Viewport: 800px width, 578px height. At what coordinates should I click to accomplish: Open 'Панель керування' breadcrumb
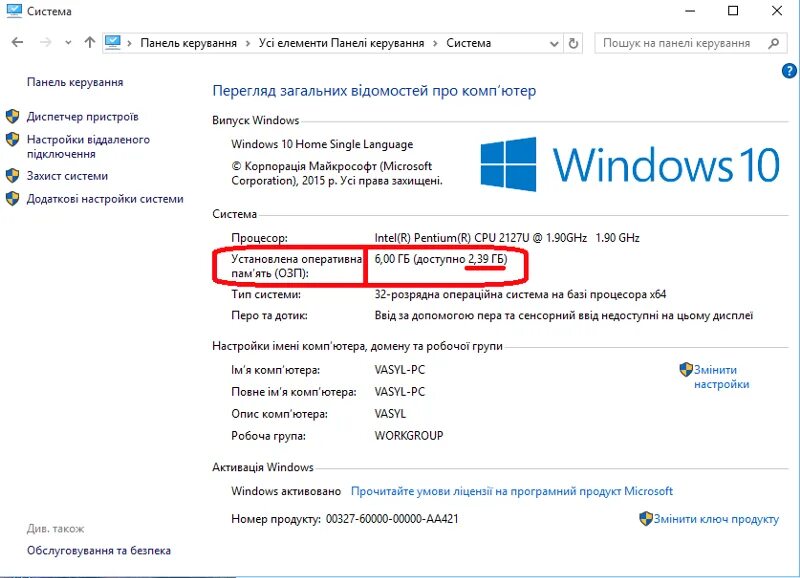[188, 43]
